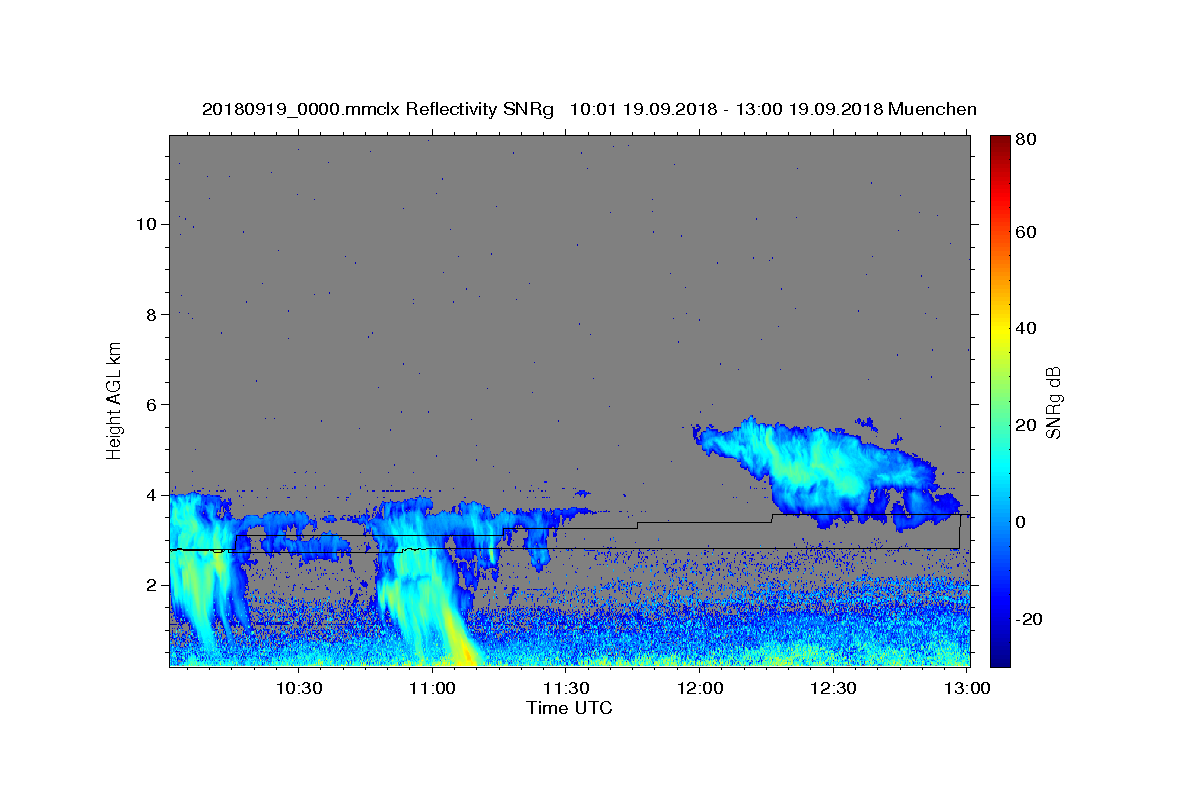Click the colorbar value 20
This screenshot has height=800, width=1200.
point(1026,426)
